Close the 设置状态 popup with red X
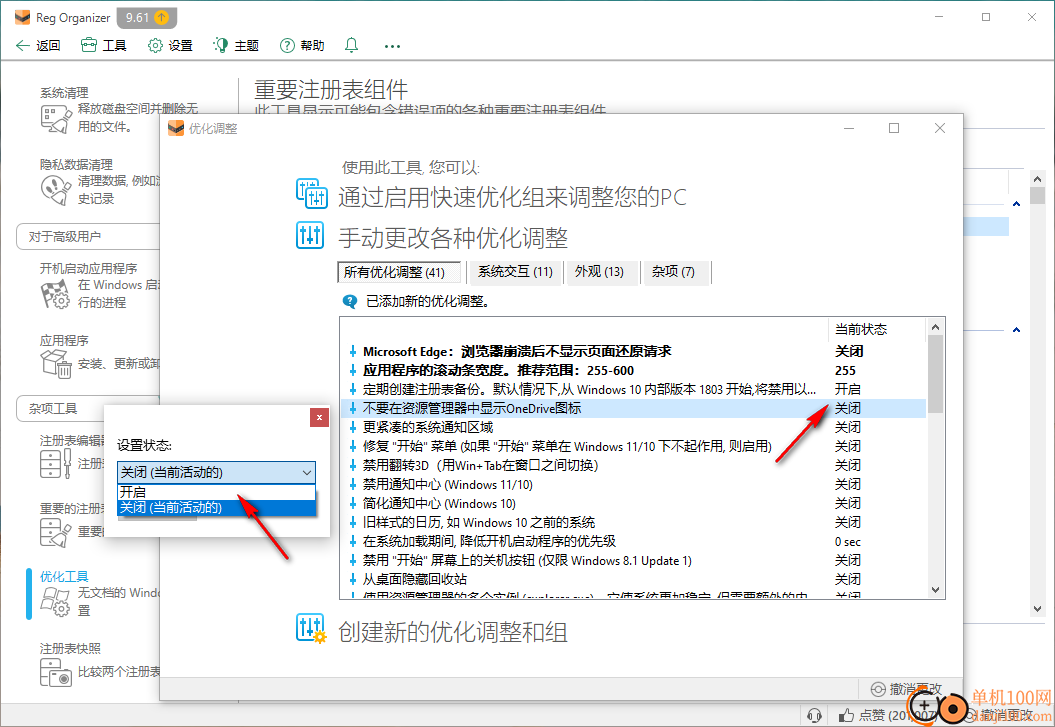1055x727 pixels. (x=319, y=418)
